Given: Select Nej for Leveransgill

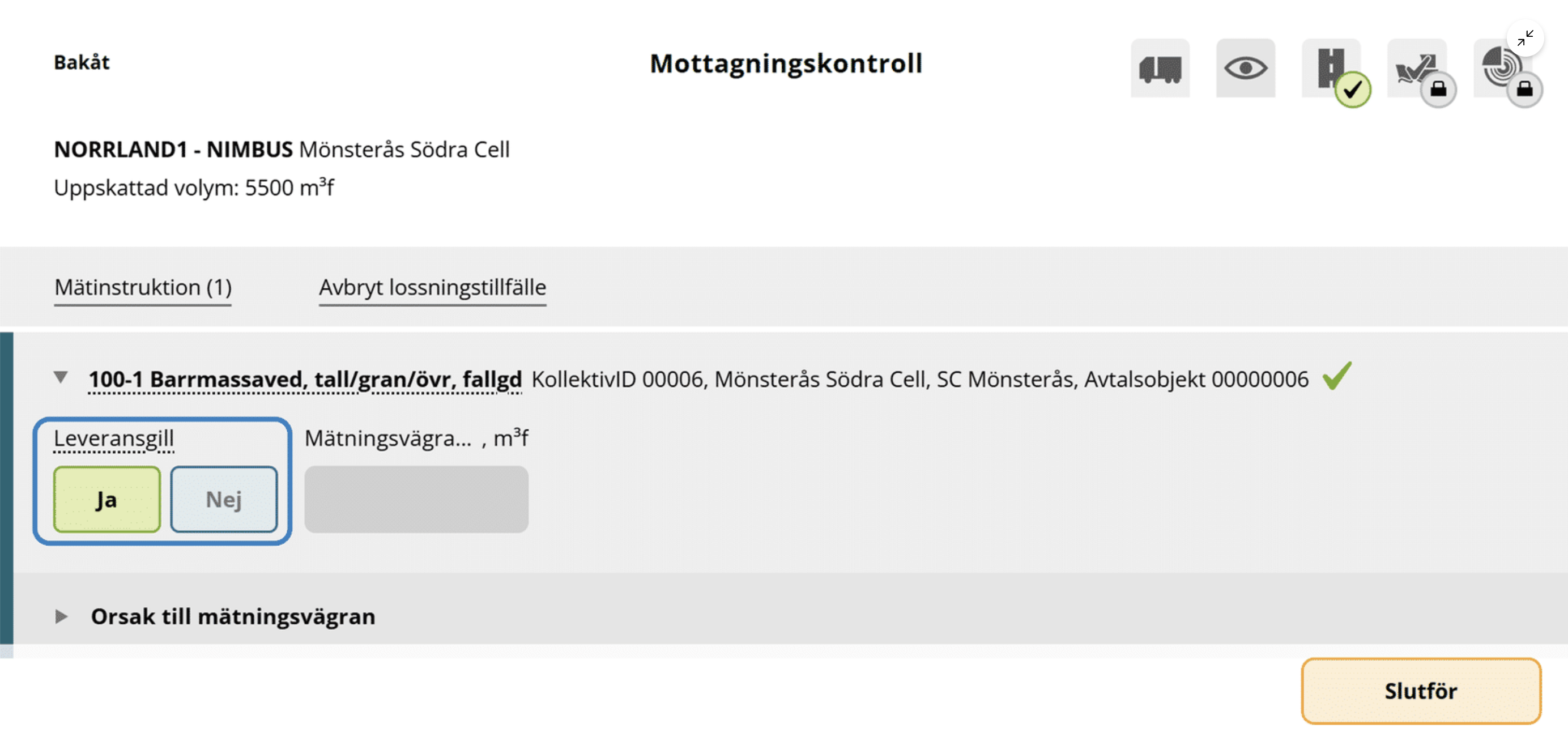Looking at the screenshot, I should pyautogui.click(x=224, y=499).
